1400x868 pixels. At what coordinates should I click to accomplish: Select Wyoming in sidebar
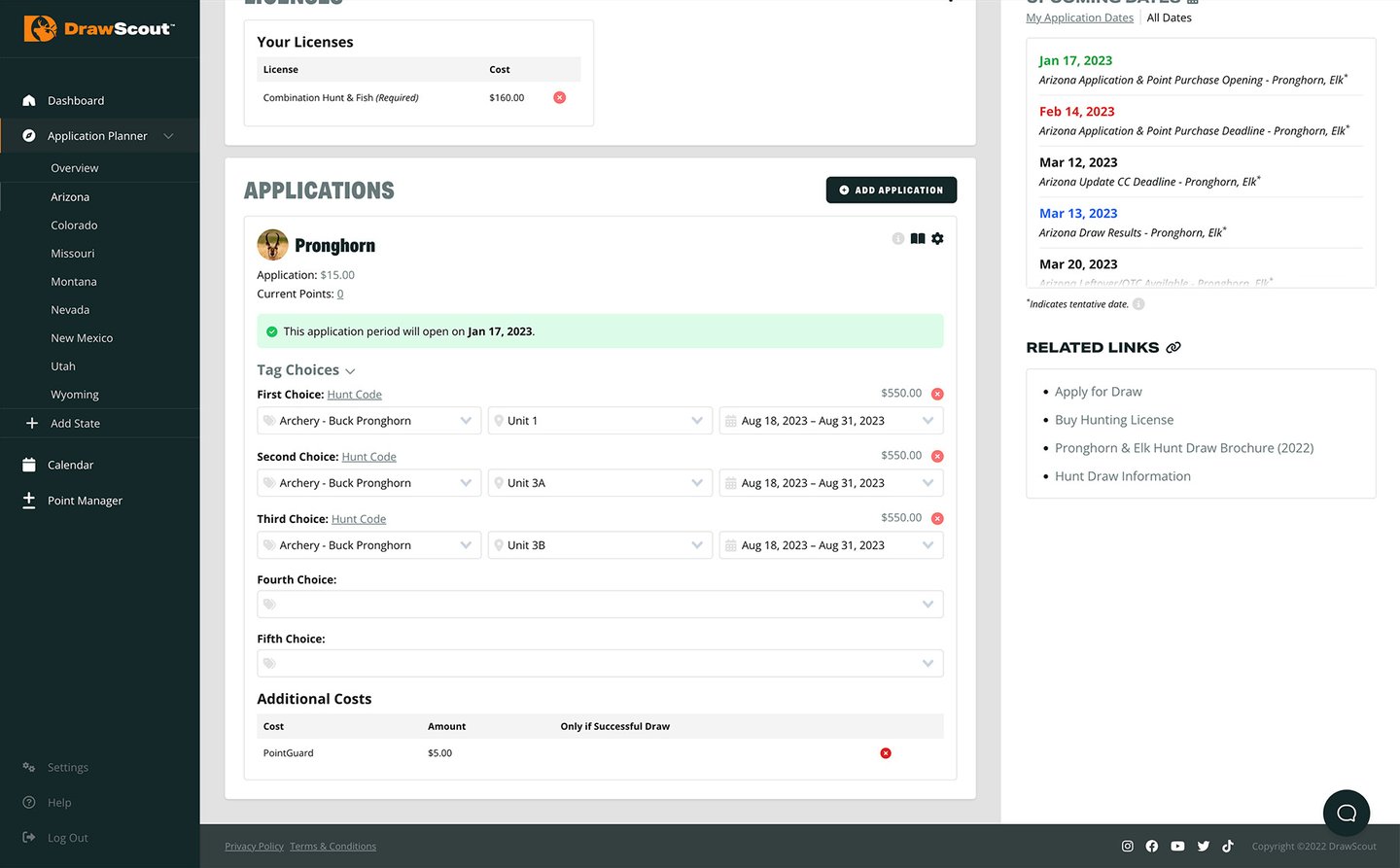click(75, 394)
